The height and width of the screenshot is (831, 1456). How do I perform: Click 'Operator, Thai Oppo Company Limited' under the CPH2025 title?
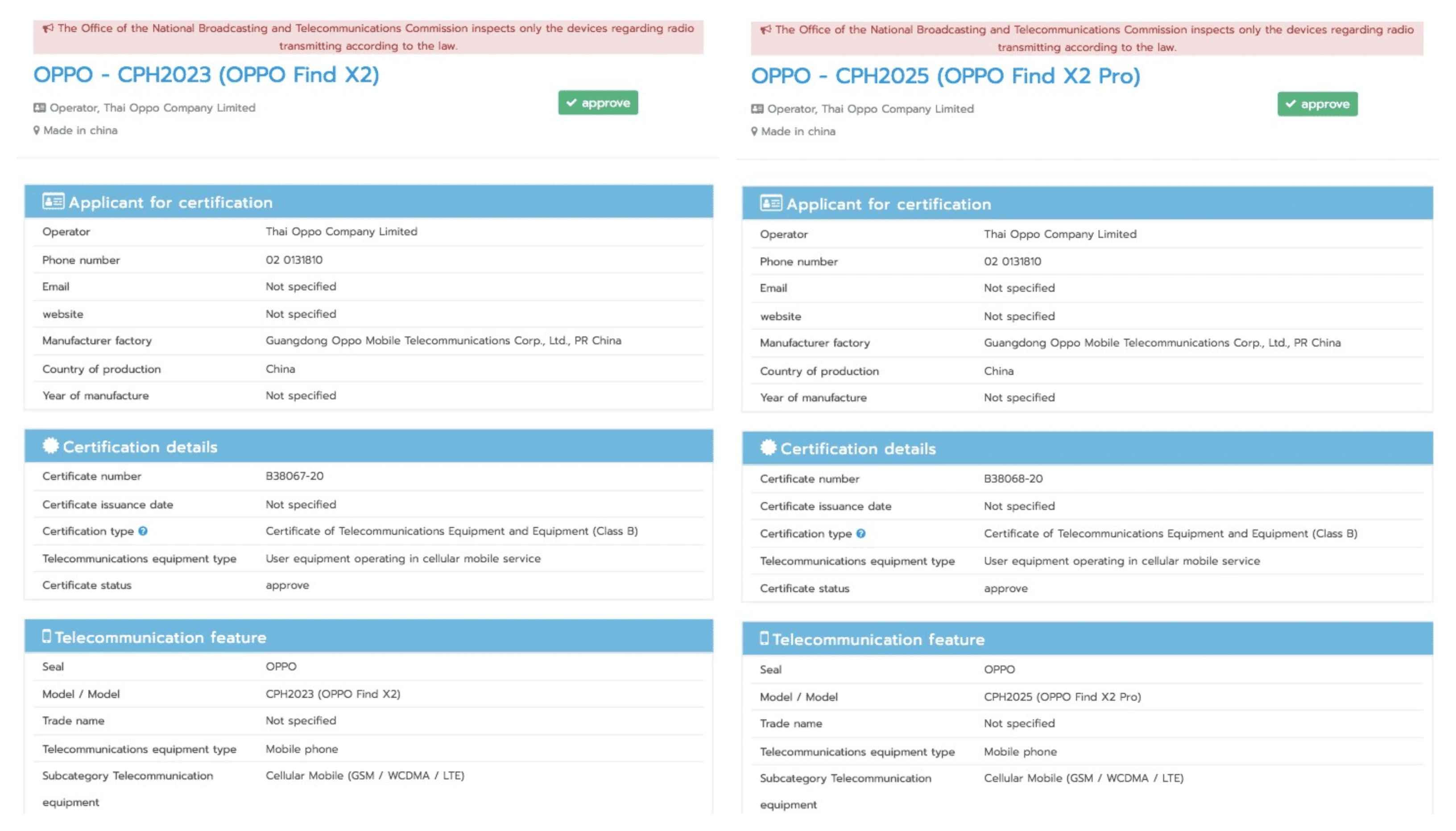pyautogui.click(x=870, y=109)
